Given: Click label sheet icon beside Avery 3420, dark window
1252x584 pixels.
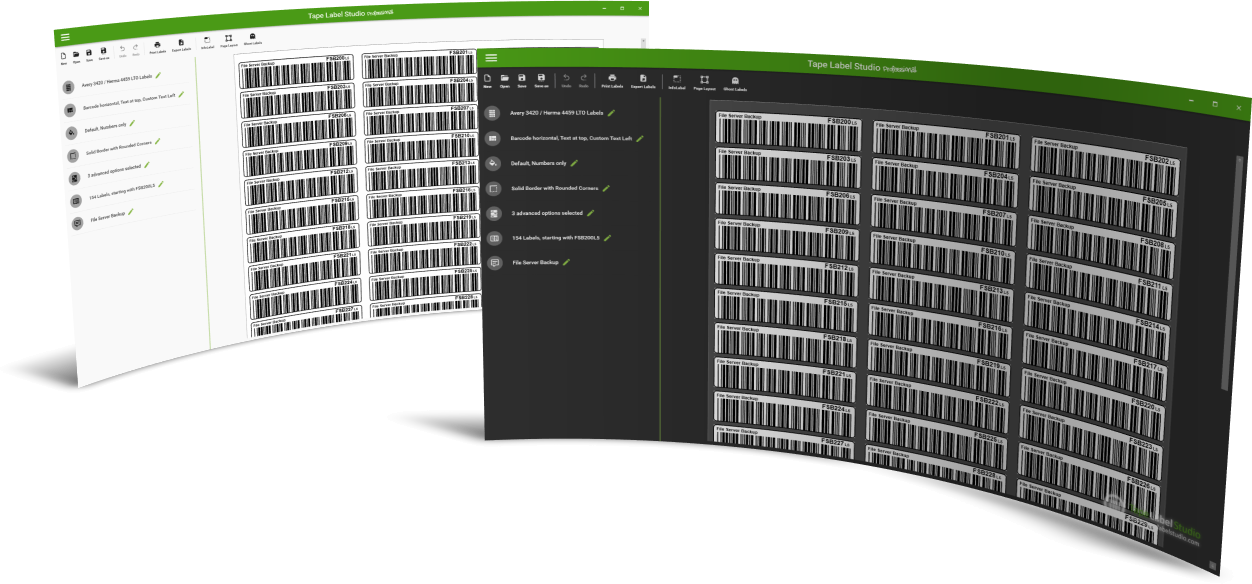Looking at the screenshot, I should [x=492, y=114].
